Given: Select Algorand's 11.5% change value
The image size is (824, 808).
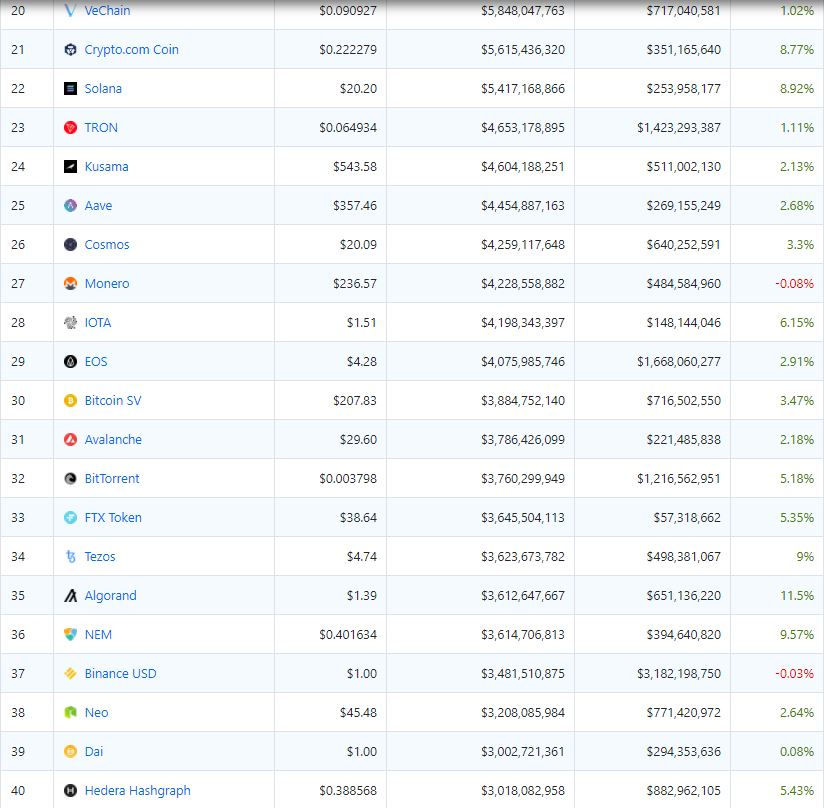Looking at the screenshot, I should 797,595.
